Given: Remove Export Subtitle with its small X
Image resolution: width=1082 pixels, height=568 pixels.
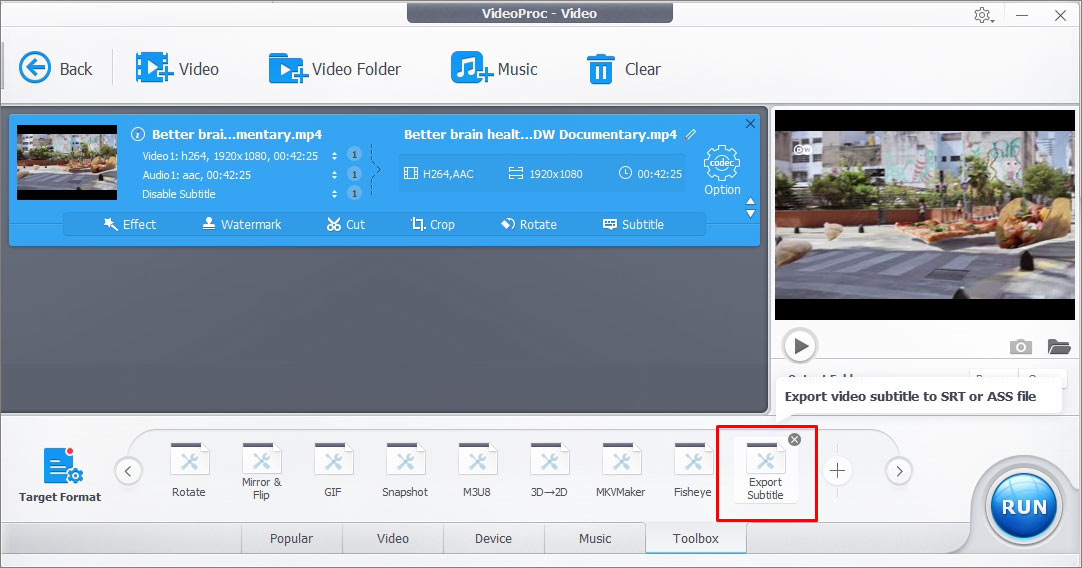Looking at the screenshot, I should tap(794, 440).
